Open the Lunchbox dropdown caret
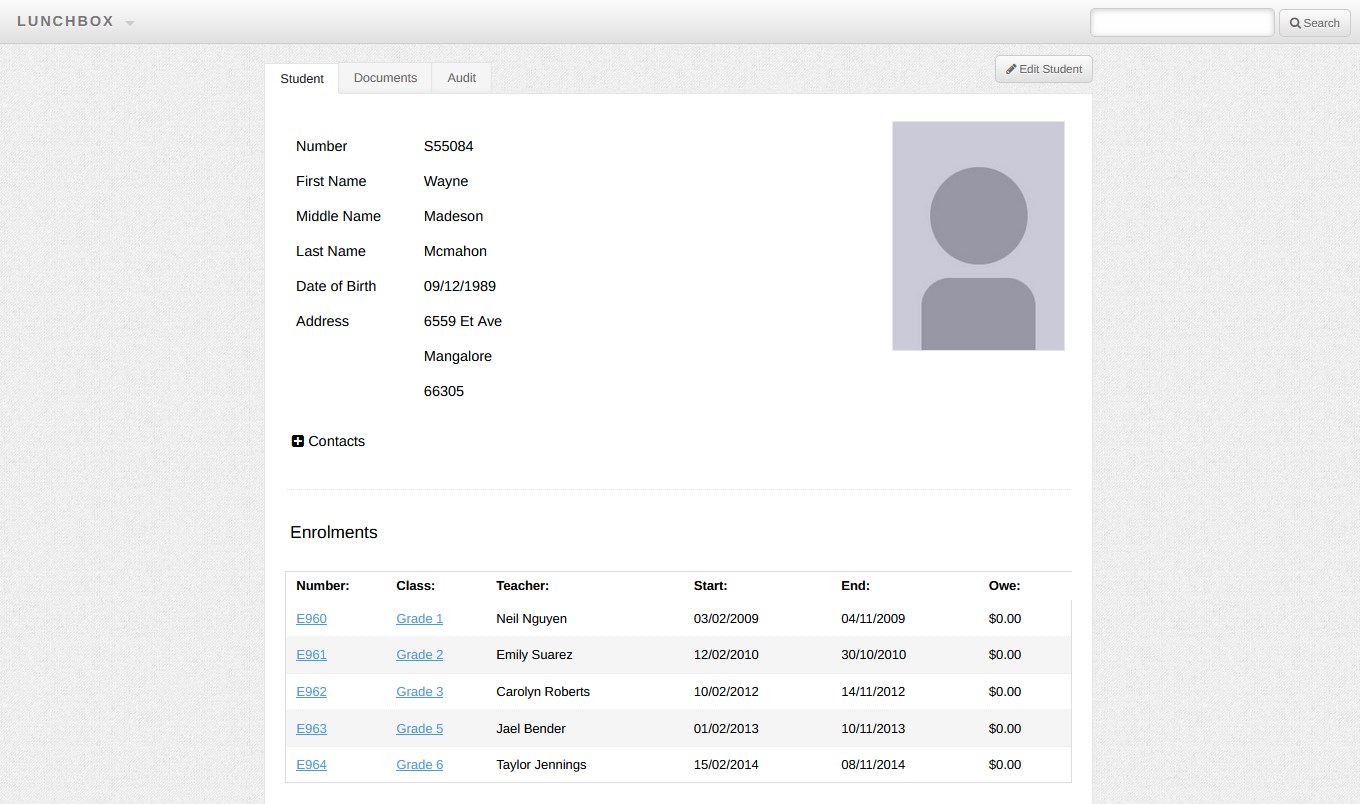This screenshot has width=1360, height=804. click(x=130, y=23)
